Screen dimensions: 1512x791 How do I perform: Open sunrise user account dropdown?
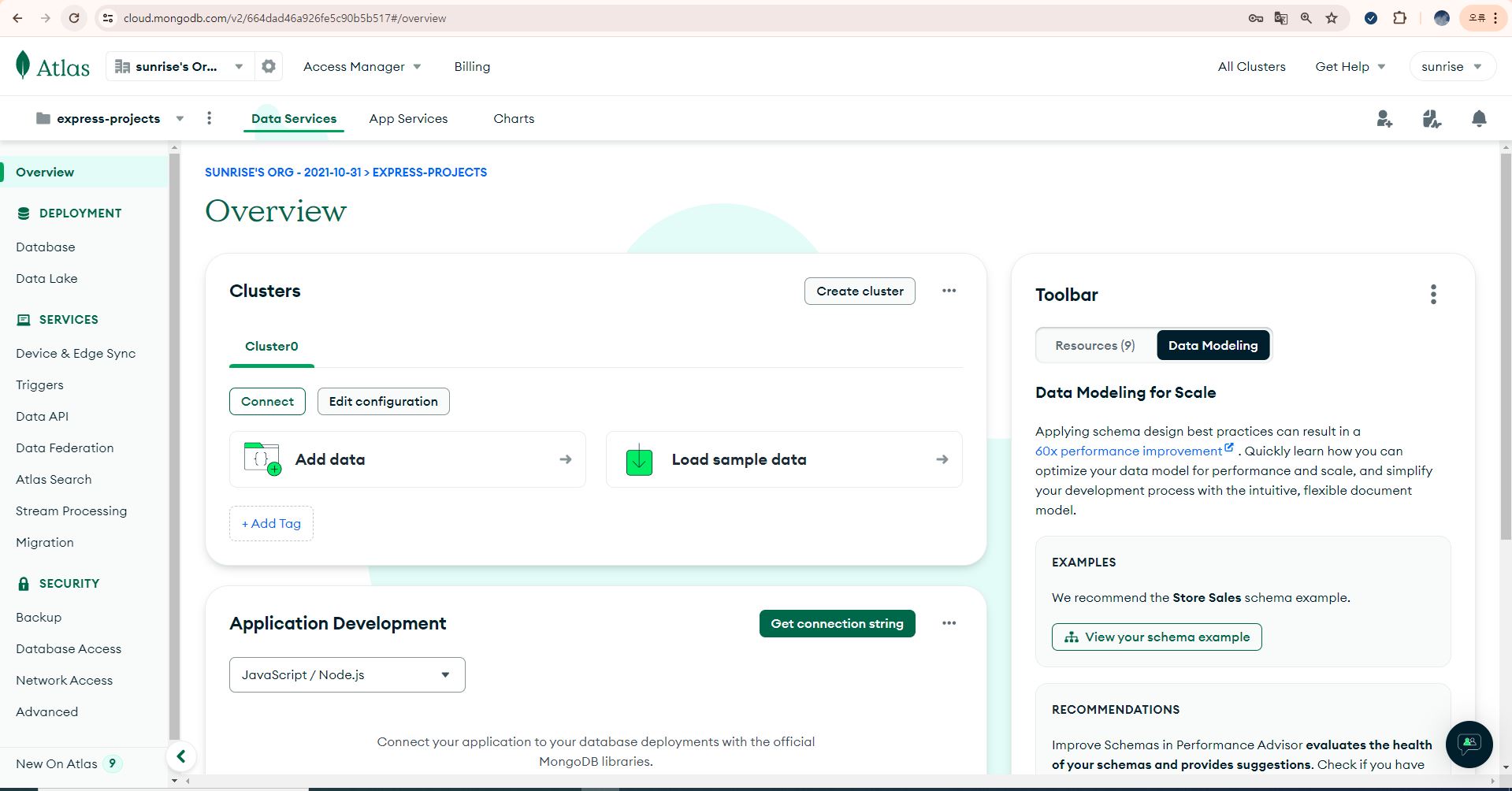click(1451, 67)
